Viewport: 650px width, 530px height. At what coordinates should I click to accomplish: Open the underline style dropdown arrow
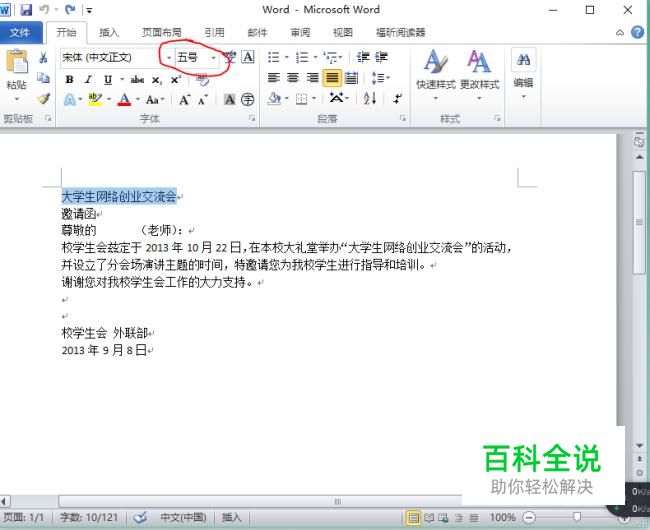[x=122, y=79]
